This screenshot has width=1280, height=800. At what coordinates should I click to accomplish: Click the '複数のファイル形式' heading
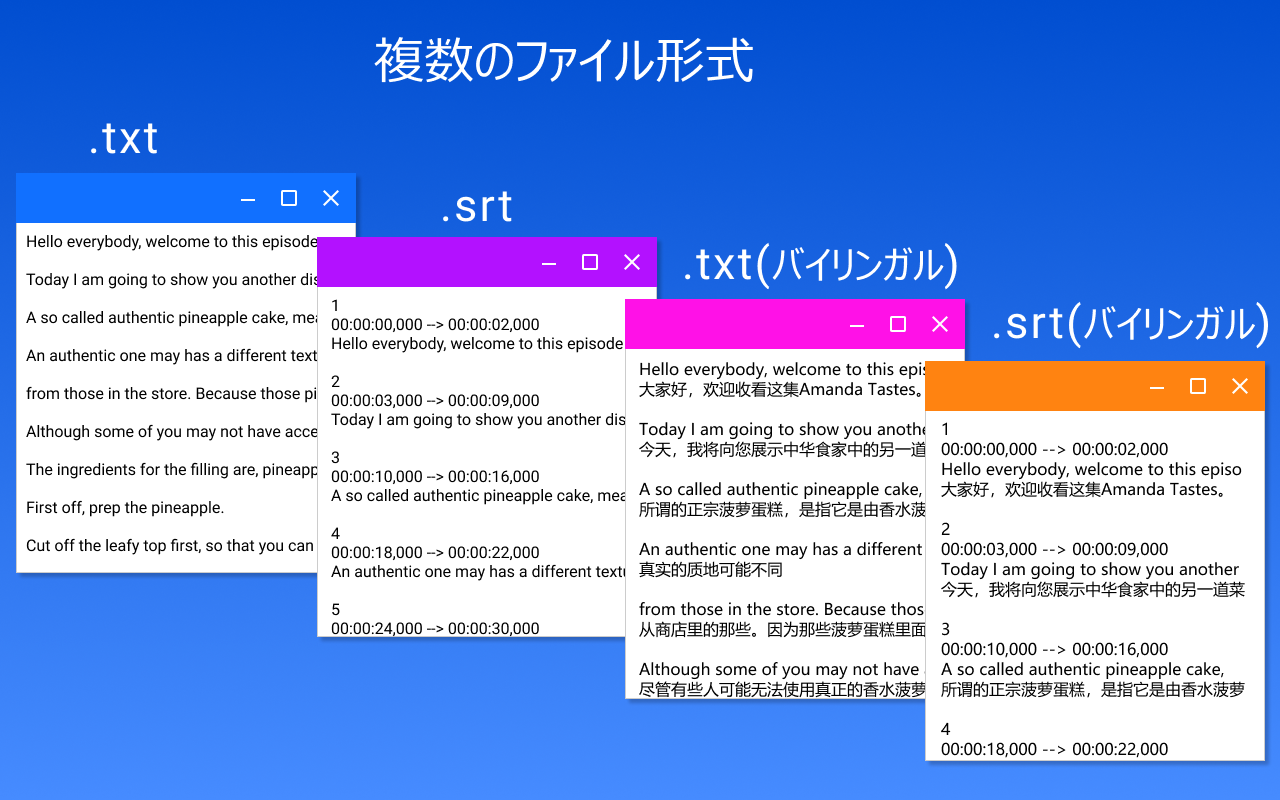point(564,61)
